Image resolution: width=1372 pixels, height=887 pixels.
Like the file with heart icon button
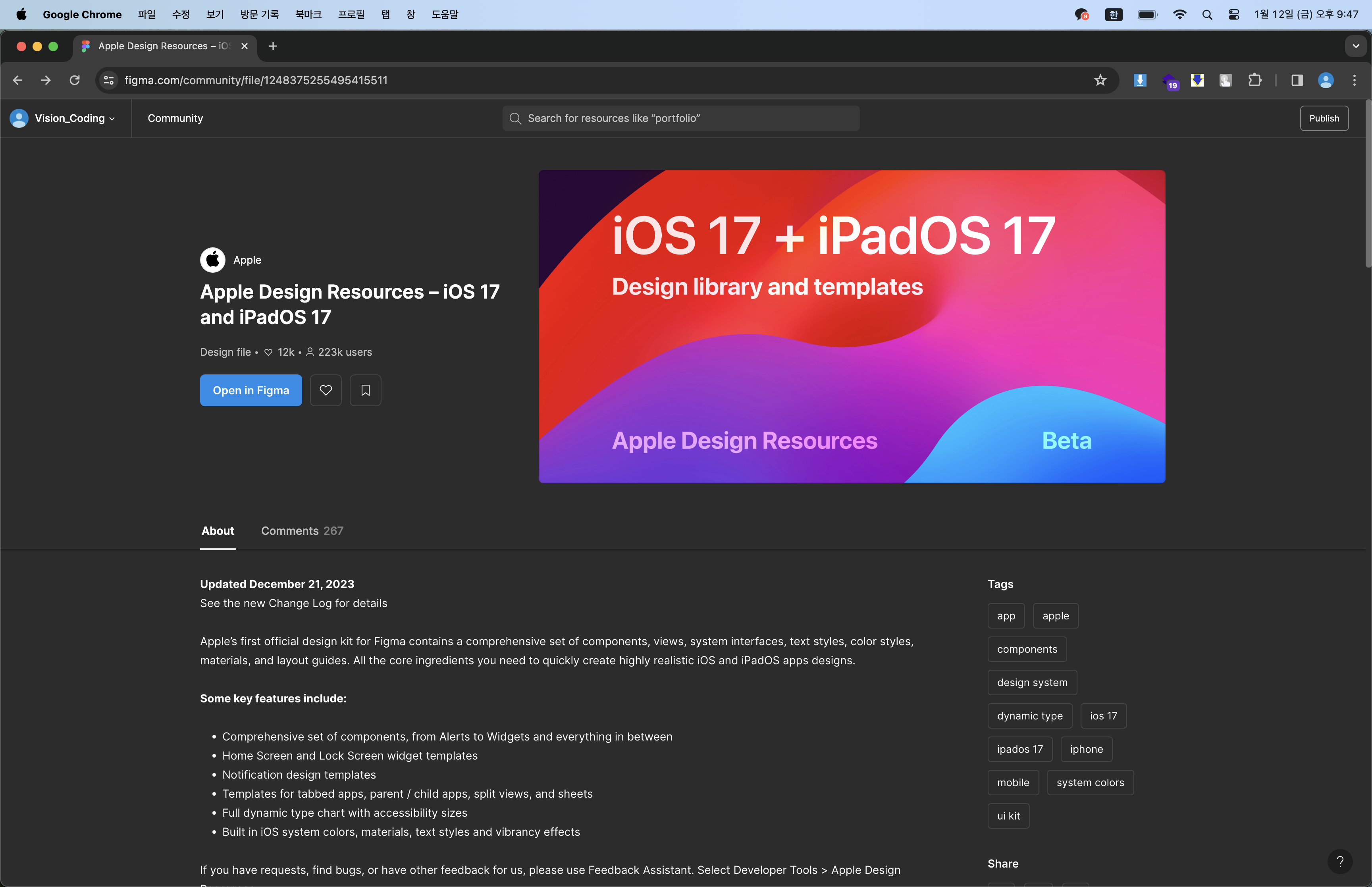pyautogui.click(x=325, y=390)
